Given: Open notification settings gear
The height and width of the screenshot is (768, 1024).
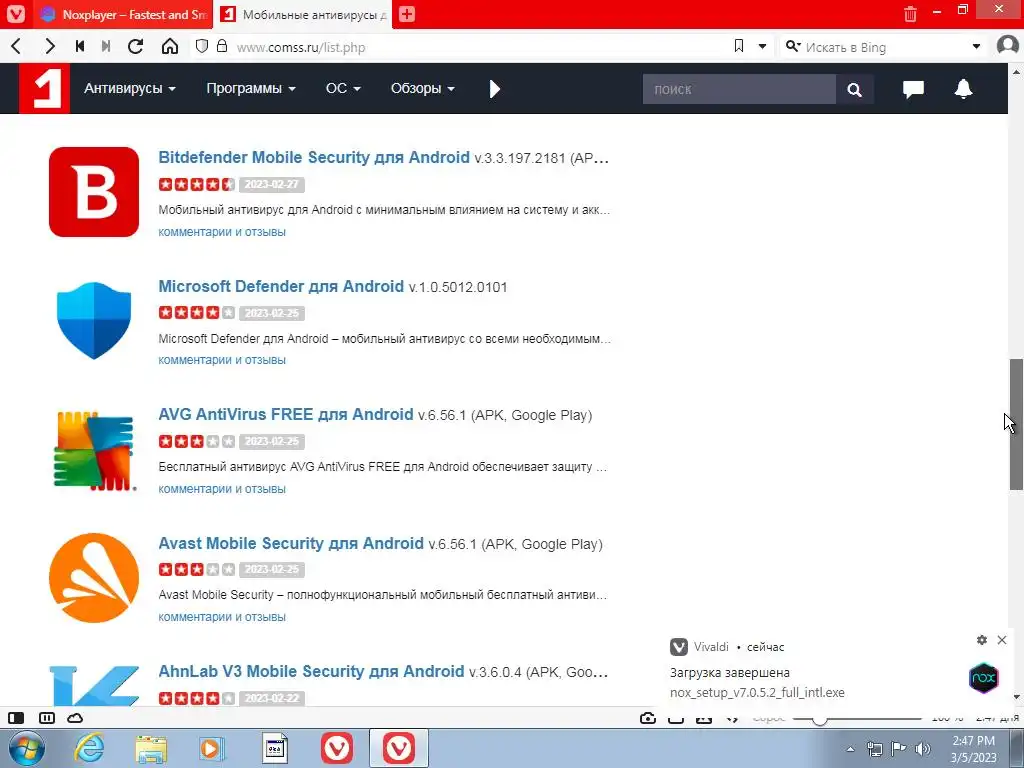Looking at the screenshot, I should [x=982, y=640].
